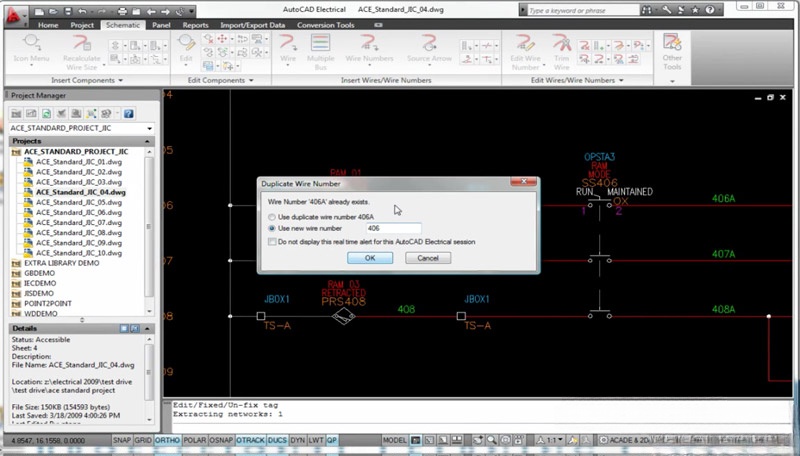800x456 pixels.
Task: Select 'Use new wire number' option
Action: pyautogui.click(x=272, y=229)
